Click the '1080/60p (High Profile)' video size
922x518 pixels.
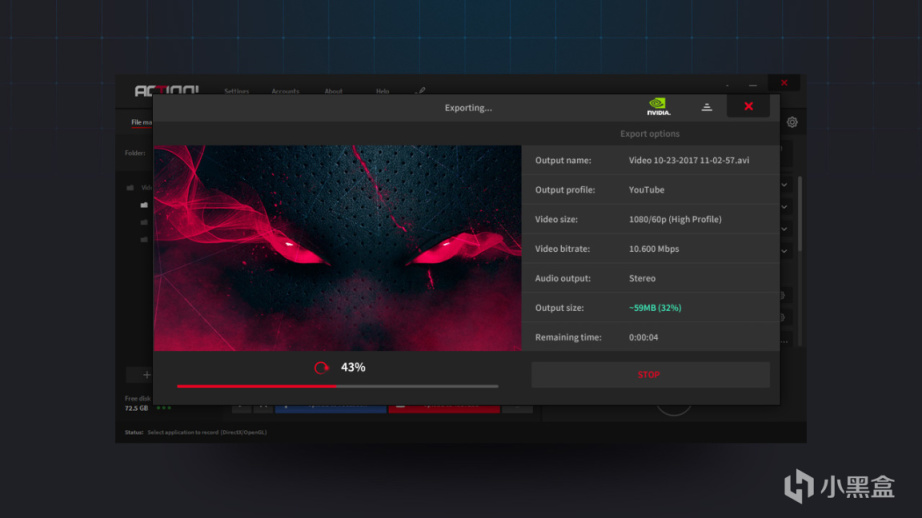pos(675,219)
